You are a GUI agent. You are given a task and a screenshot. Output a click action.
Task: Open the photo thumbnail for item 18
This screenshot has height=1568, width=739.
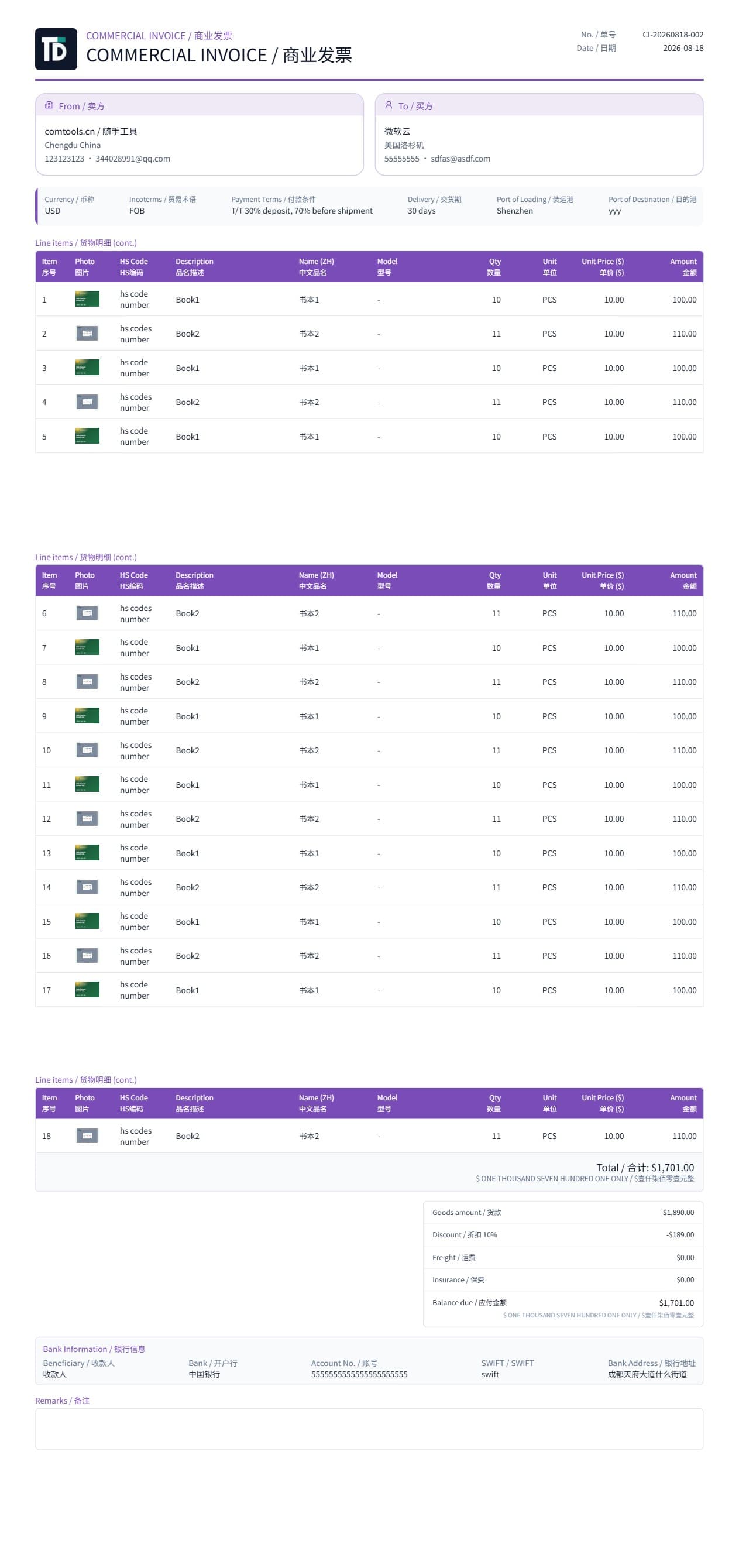click(87, 1136)
